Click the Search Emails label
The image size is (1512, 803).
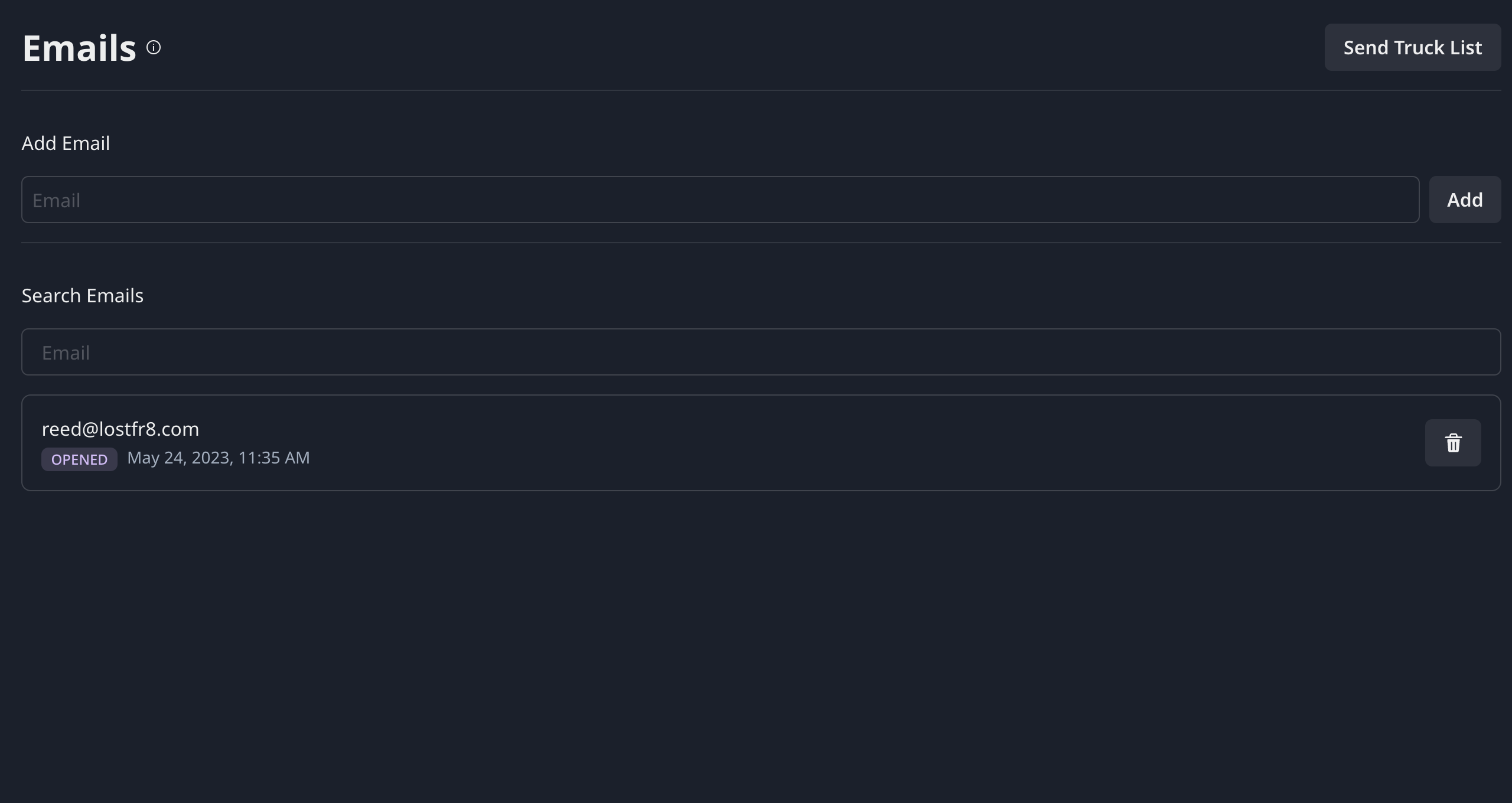[83, 295]
